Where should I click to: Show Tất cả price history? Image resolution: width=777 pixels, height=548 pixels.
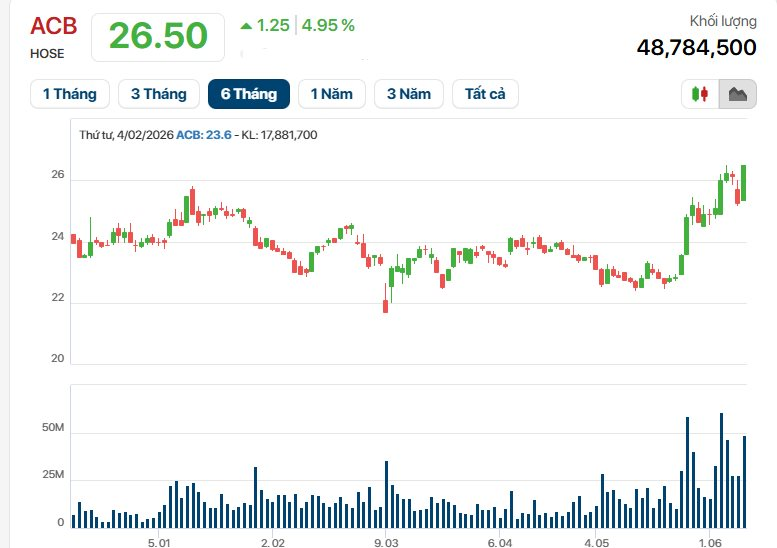(x=485, y=94)
